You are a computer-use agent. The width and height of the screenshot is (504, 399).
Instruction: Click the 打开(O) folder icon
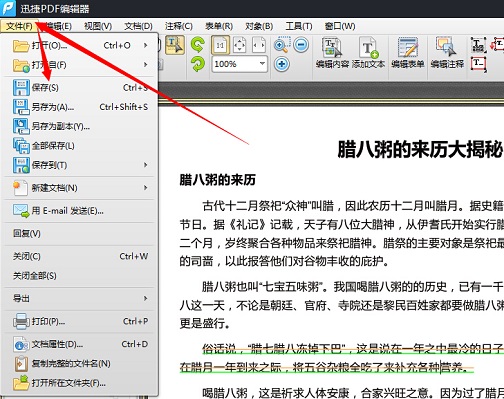[21, 45]
